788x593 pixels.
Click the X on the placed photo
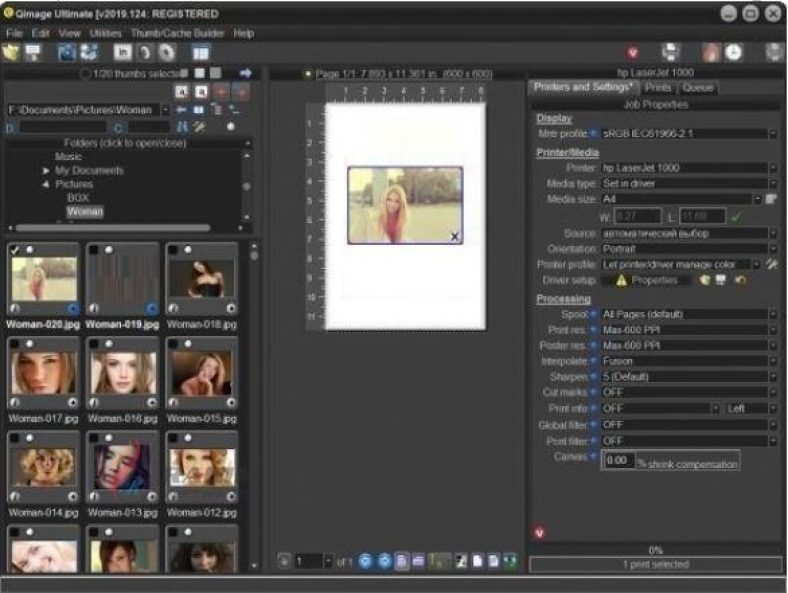coord(454,236)
